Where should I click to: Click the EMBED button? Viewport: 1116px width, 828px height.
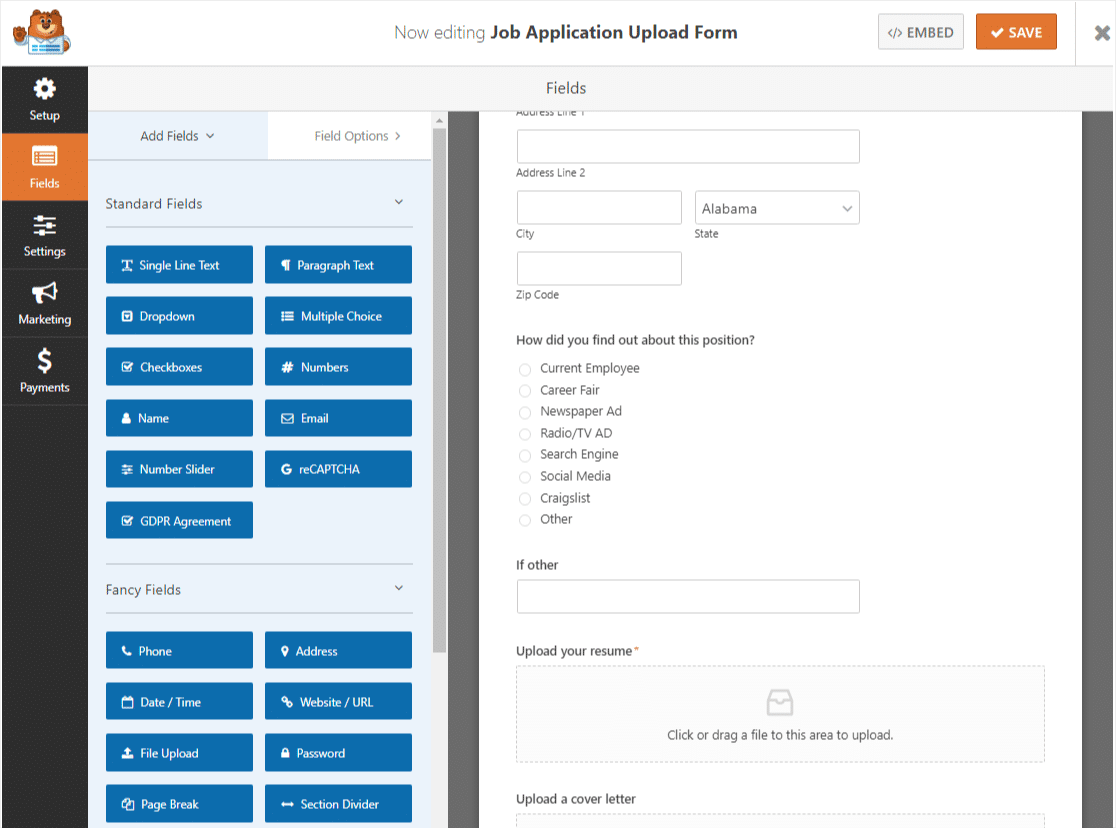click(x=920, y=32)
